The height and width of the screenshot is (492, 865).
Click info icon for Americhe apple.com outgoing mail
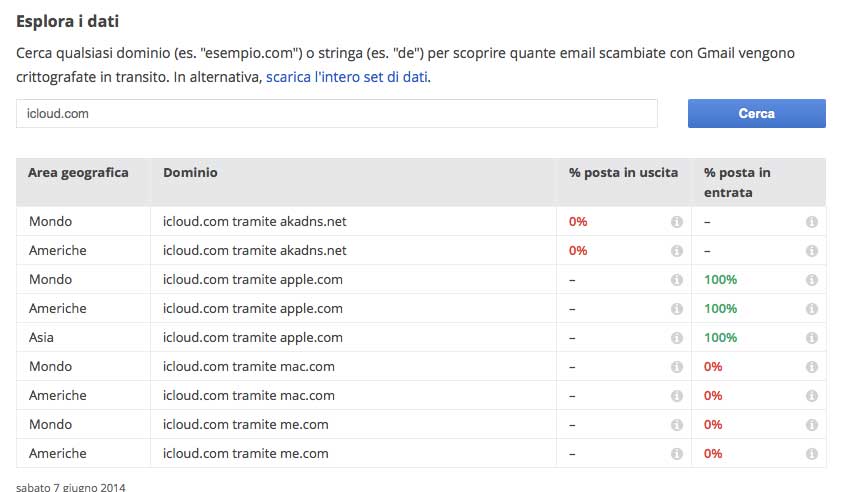coord(677,309)
